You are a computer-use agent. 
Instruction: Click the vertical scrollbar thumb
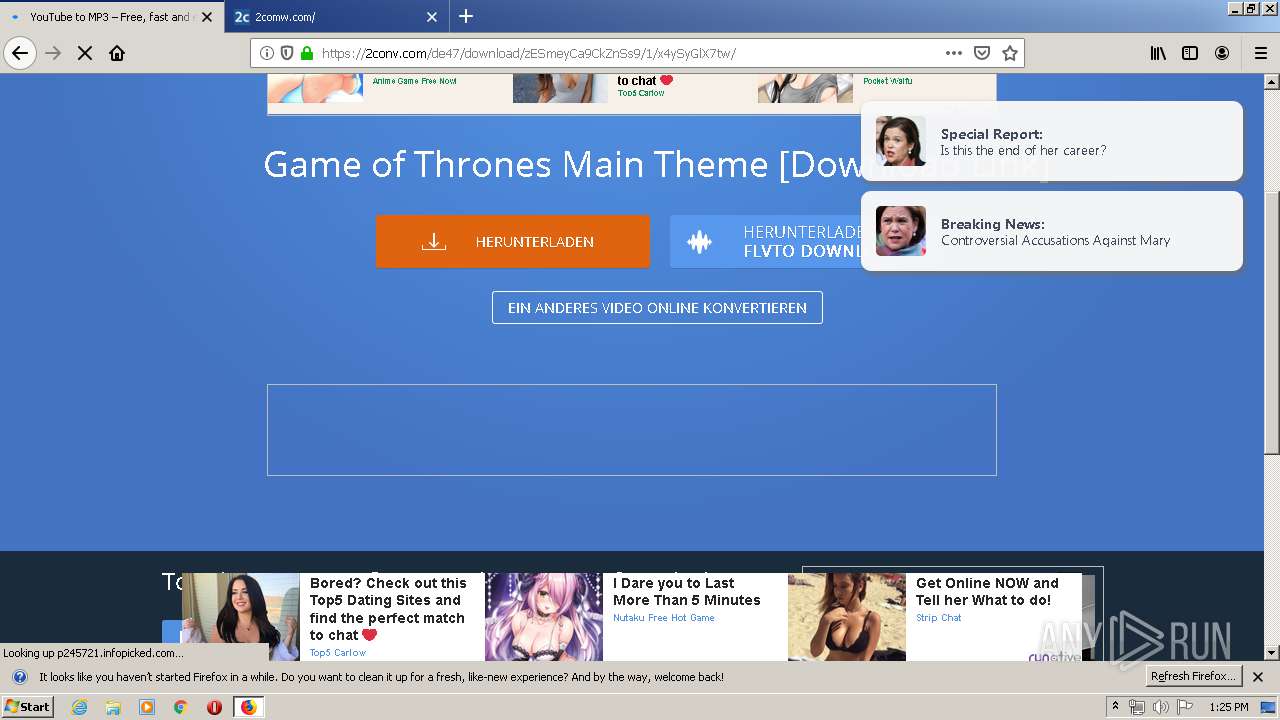[x=1272, y=323]
